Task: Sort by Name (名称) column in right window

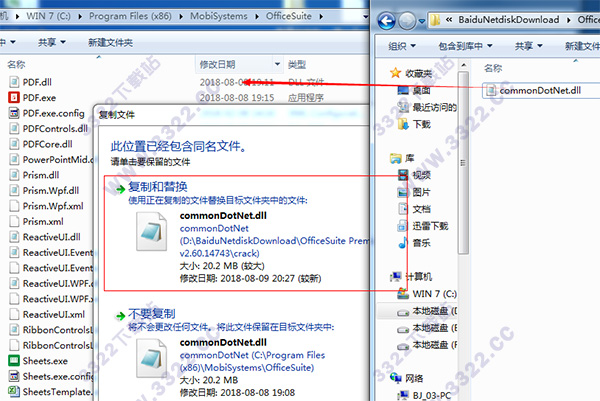Action: coord(493,68)
